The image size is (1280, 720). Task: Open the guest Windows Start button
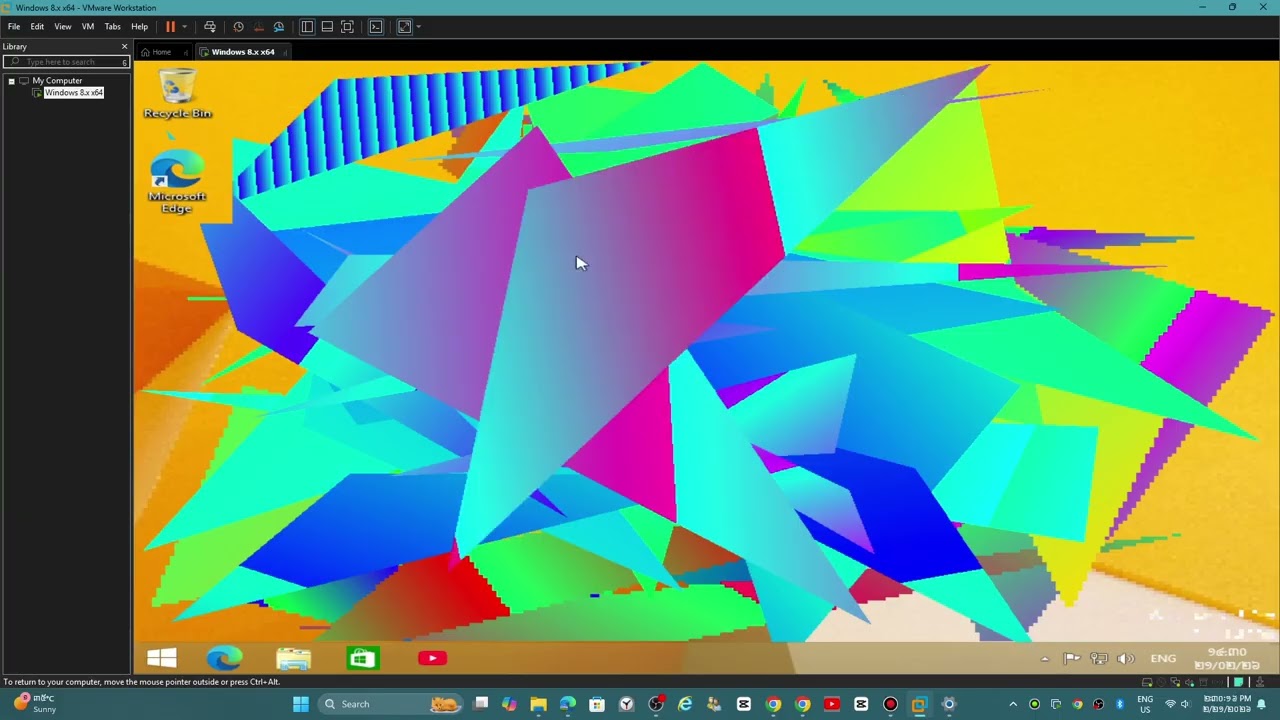[162, 658]
